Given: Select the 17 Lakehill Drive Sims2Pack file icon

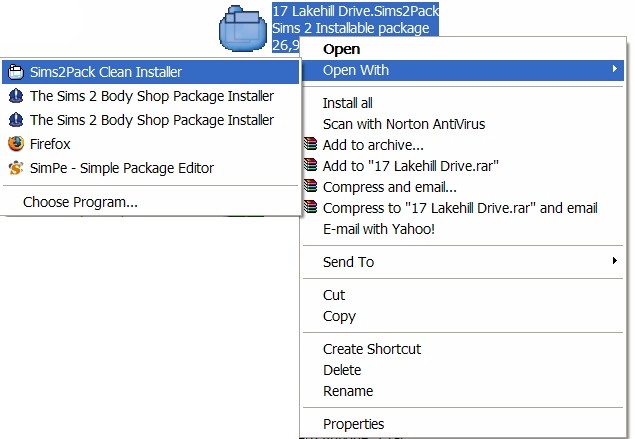Looking at the screenshot, I should click(x=243, y=28).
